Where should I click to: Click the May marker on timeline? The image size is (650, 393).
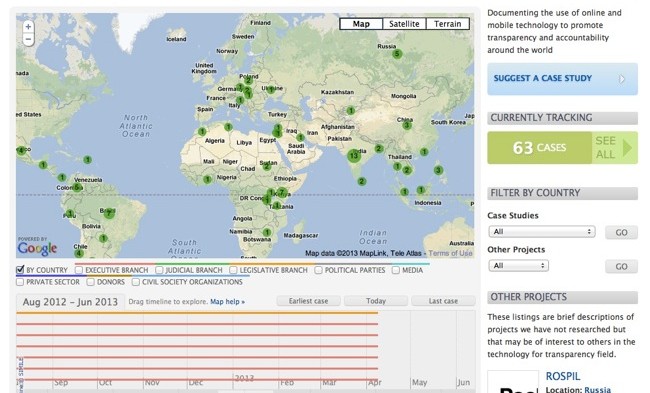[x=420, y=382]
